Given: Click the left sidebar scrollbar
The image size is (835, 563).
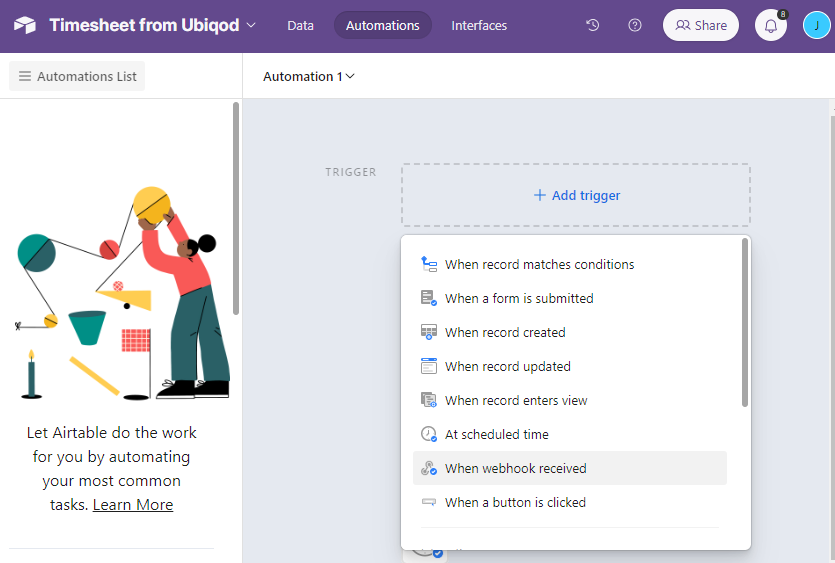Looking at the screenshot, I should tap(236, 208).
